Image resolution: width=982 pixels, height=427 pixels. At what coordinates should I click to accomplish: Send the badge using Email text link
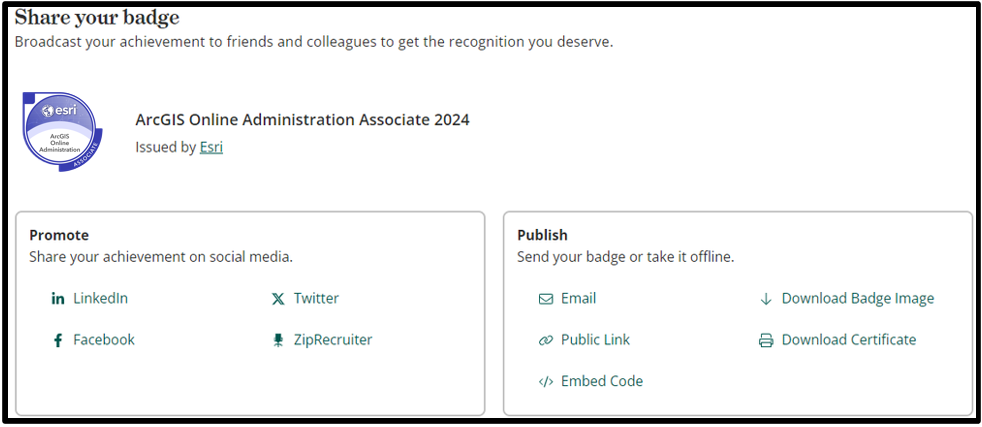tap(578, 298)
